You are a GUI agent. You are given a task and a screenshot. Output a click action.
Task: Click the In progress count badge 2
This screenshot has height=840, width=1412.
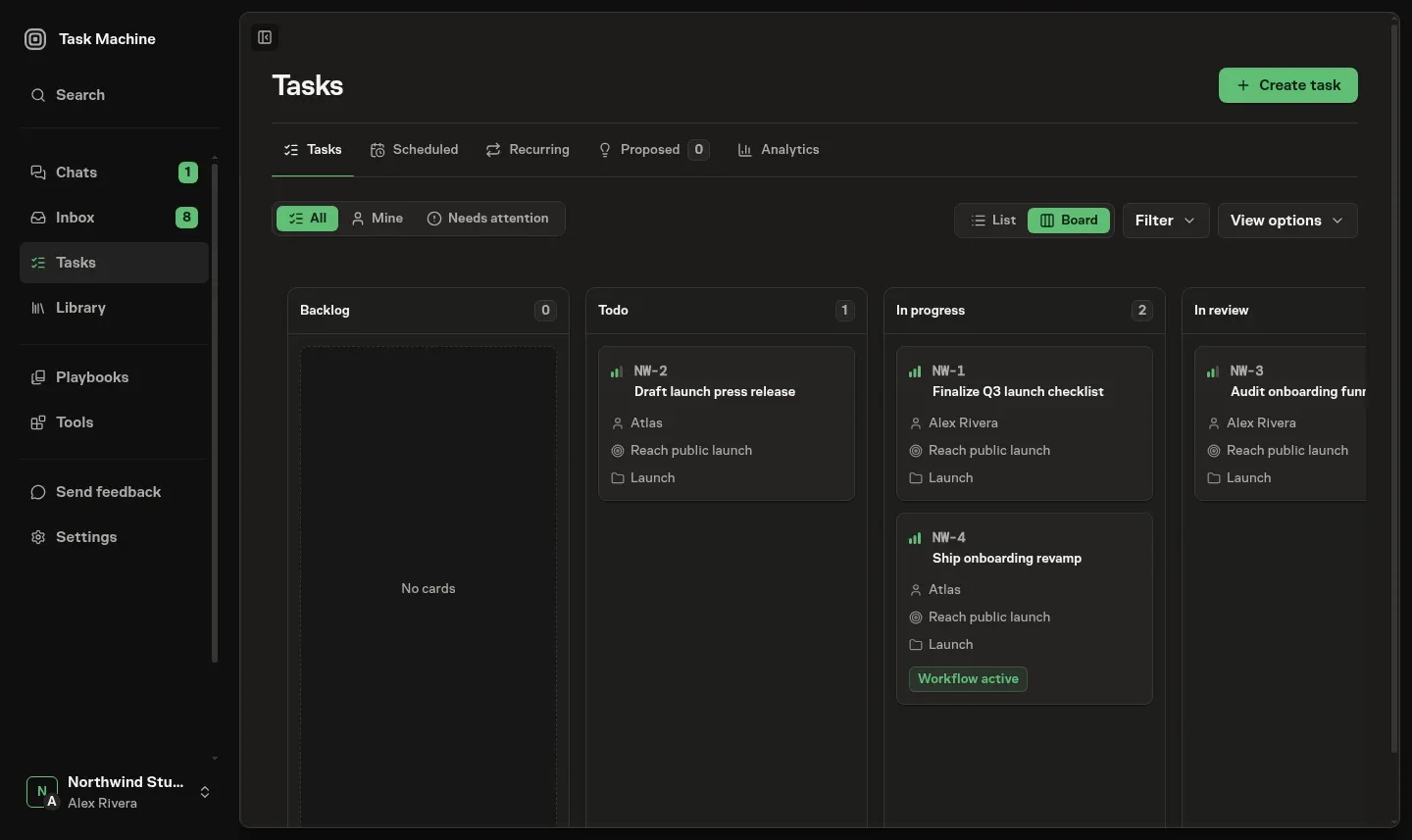pos(1141,311)
